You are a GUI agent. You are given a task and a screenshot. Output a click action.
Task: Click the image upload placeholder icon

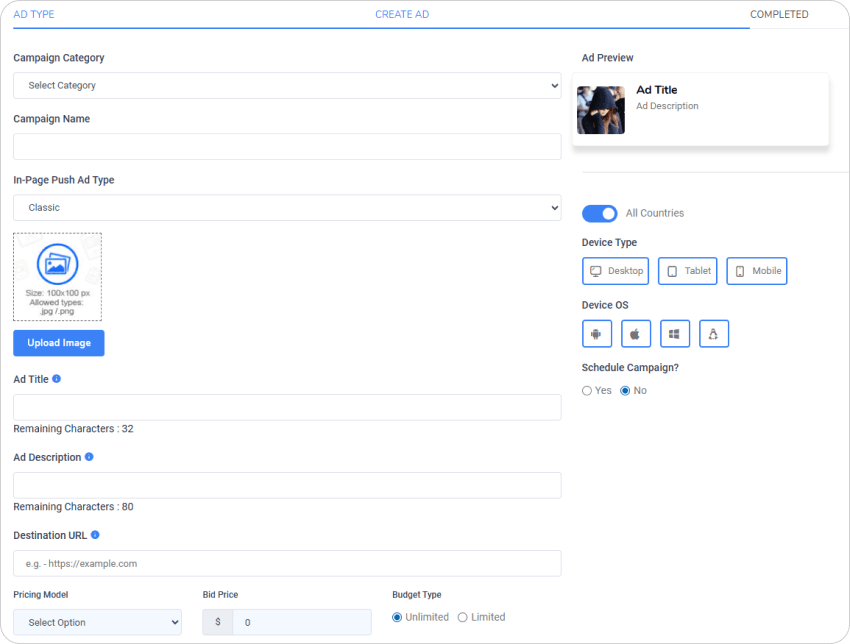point(57,265)
